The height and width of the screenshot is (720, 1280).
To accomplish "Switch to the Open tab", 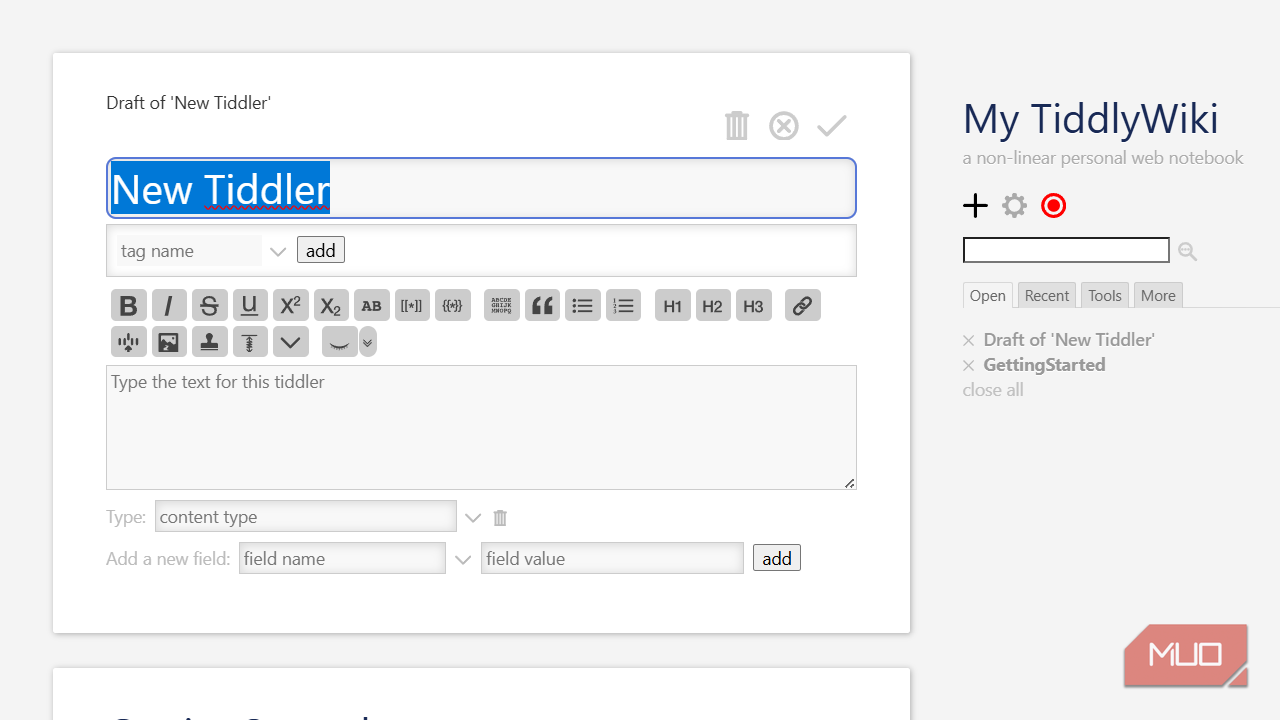I will 988,295.
